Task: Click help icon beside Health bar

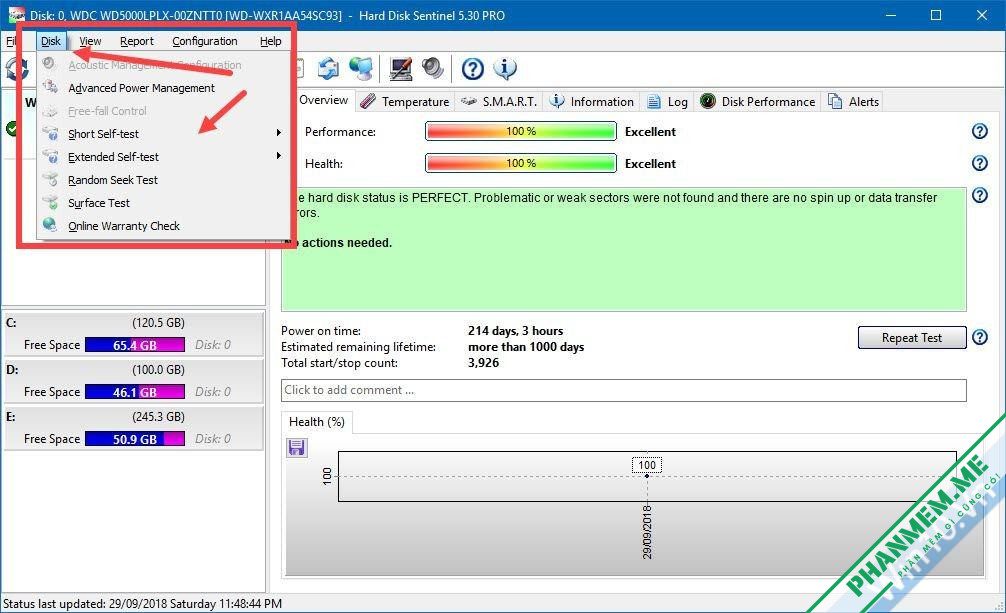Action: click(980, 163)
